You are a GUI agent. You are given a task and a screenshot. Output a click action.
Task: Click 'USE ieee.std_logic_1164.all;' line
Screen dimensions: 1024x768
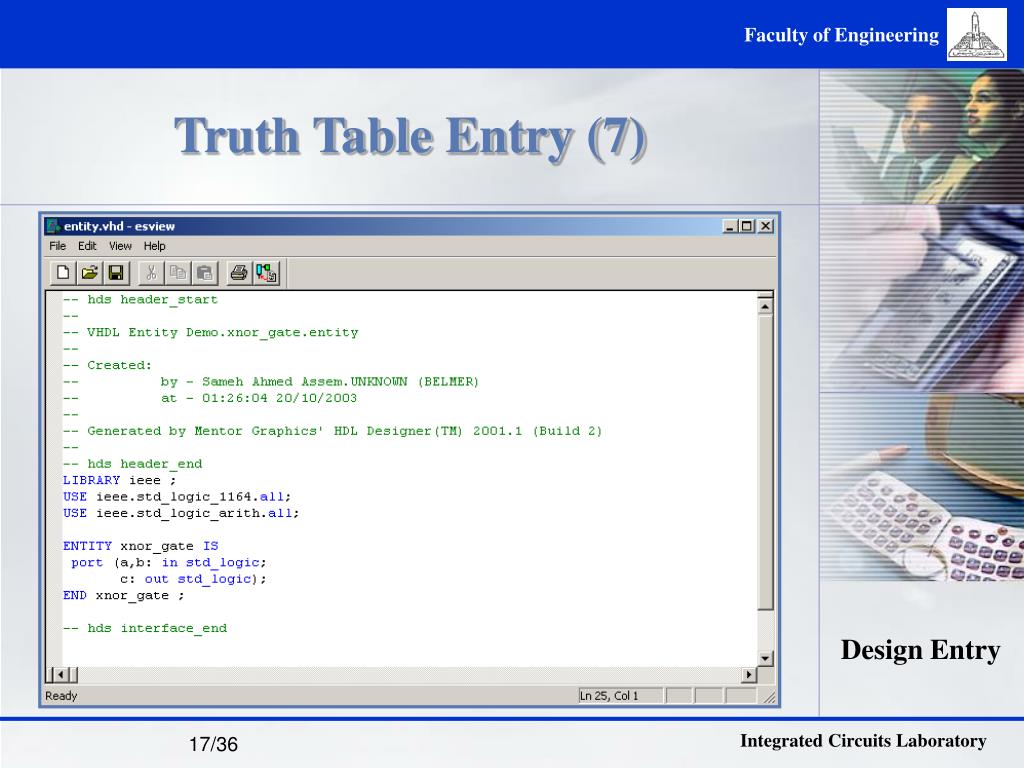(177, 496)
